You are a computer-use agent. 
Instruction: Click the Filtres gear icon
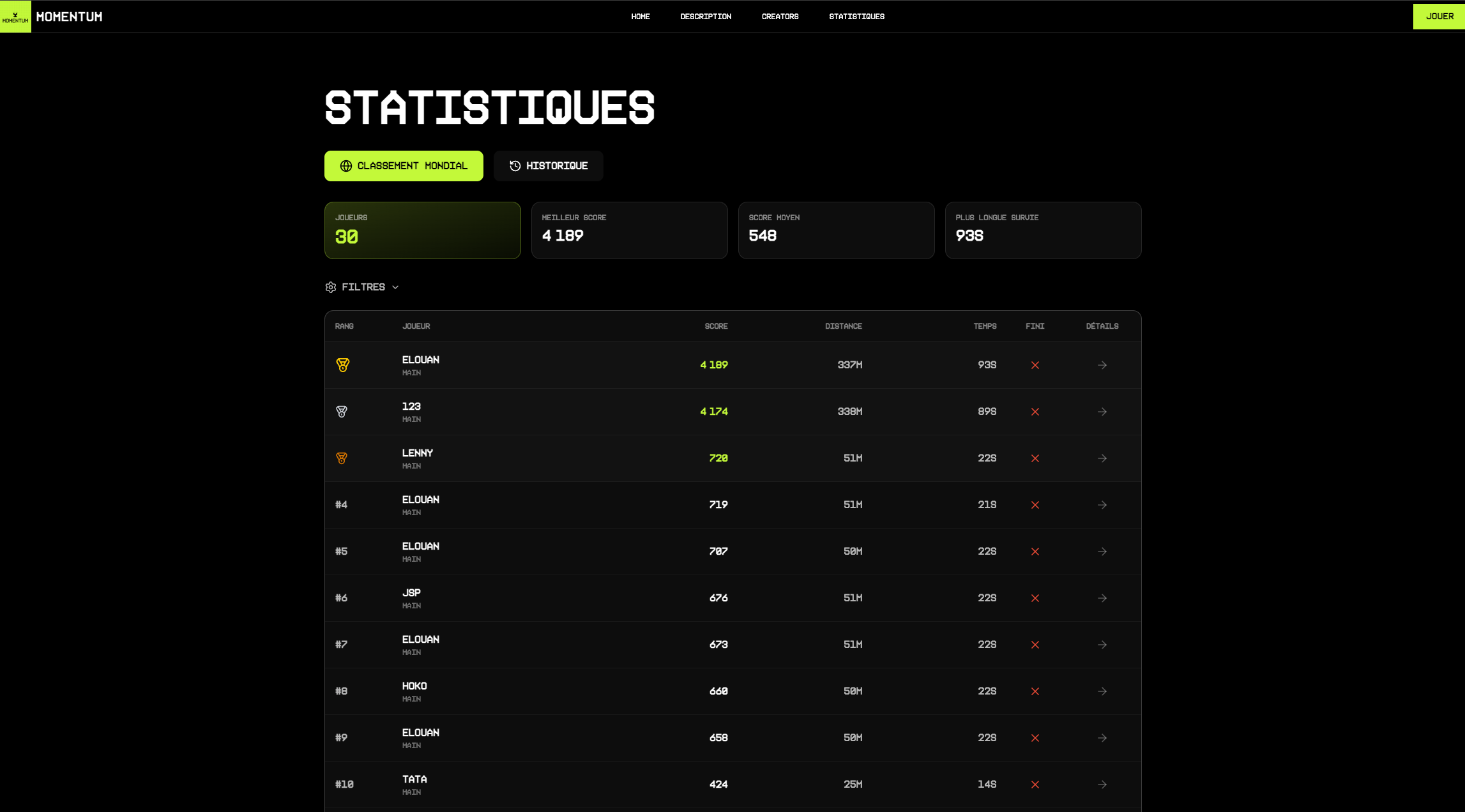pos(331,287)
